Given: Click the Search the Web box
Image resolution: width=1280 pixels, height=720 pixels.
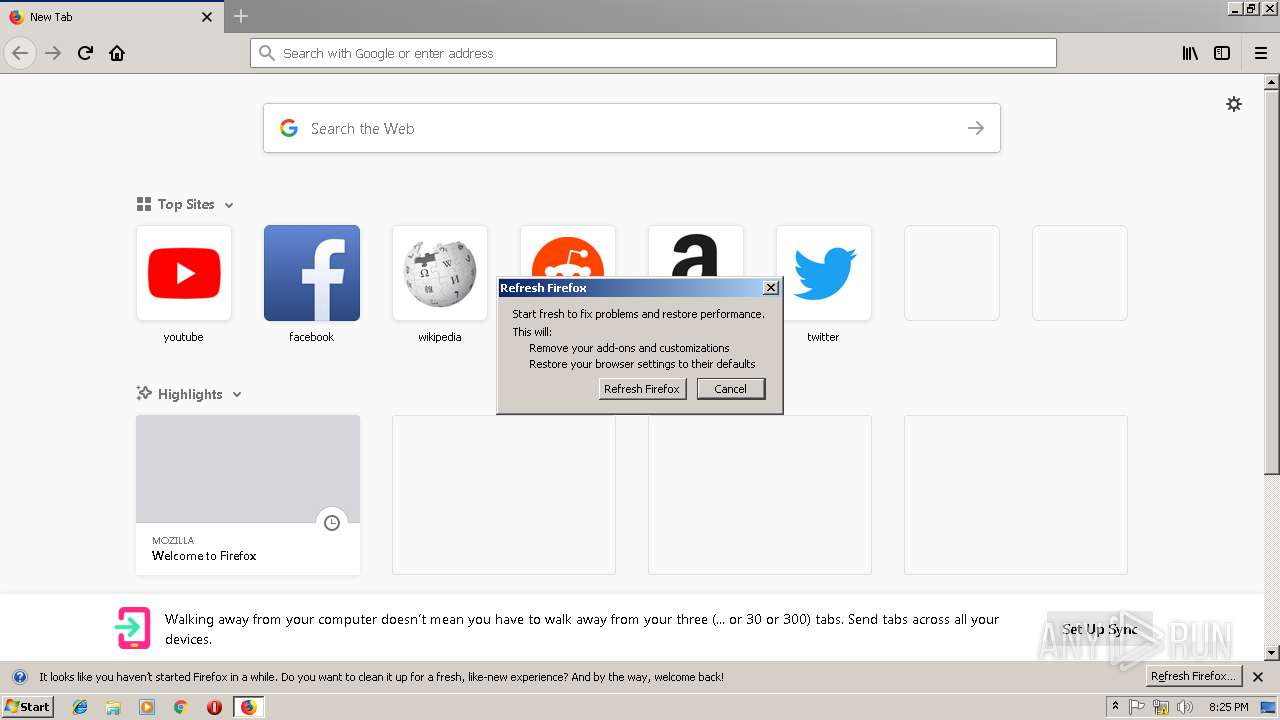Looking at the screenshot, I should [x=632, y=128].
